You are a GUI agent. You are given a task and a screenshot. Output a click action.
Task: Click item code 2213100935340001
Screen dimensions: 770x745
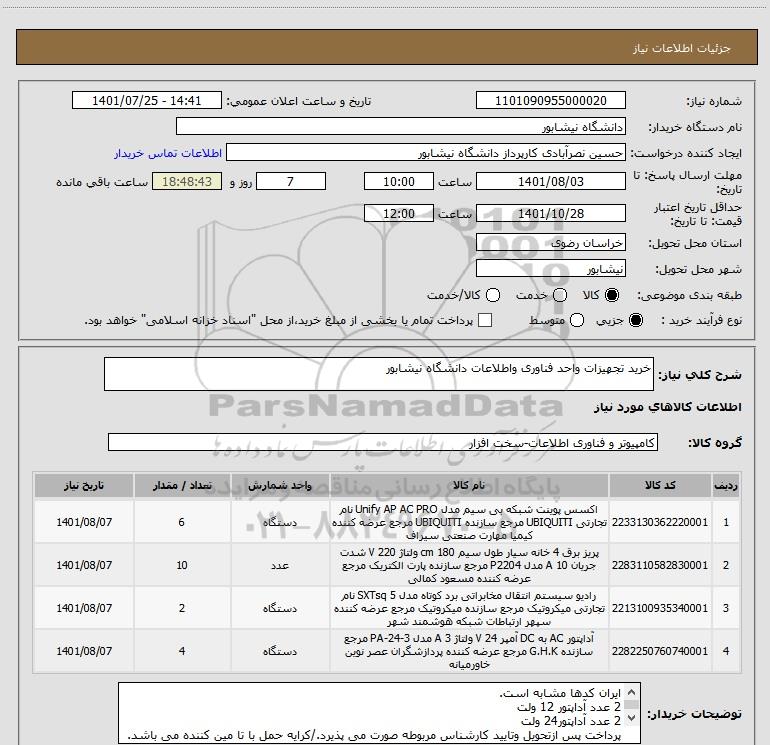[x=660, y=608]
